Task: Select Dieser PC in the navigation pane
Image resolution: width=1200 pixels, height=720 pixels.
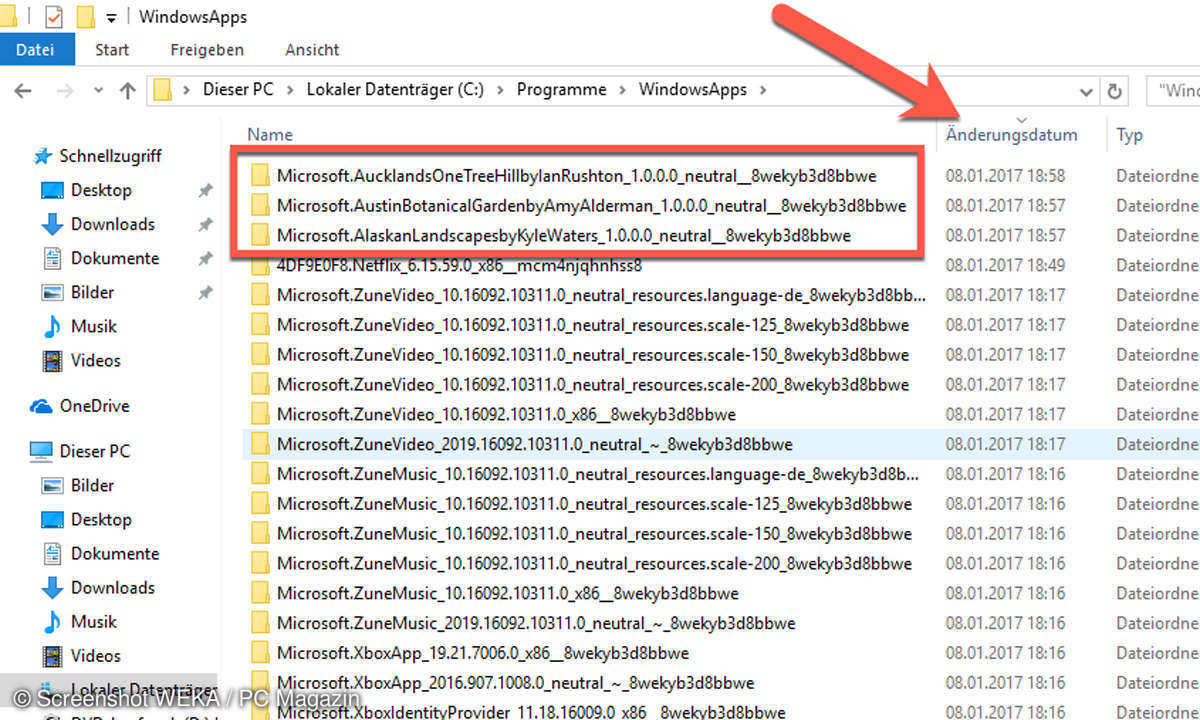Action: 94,451
